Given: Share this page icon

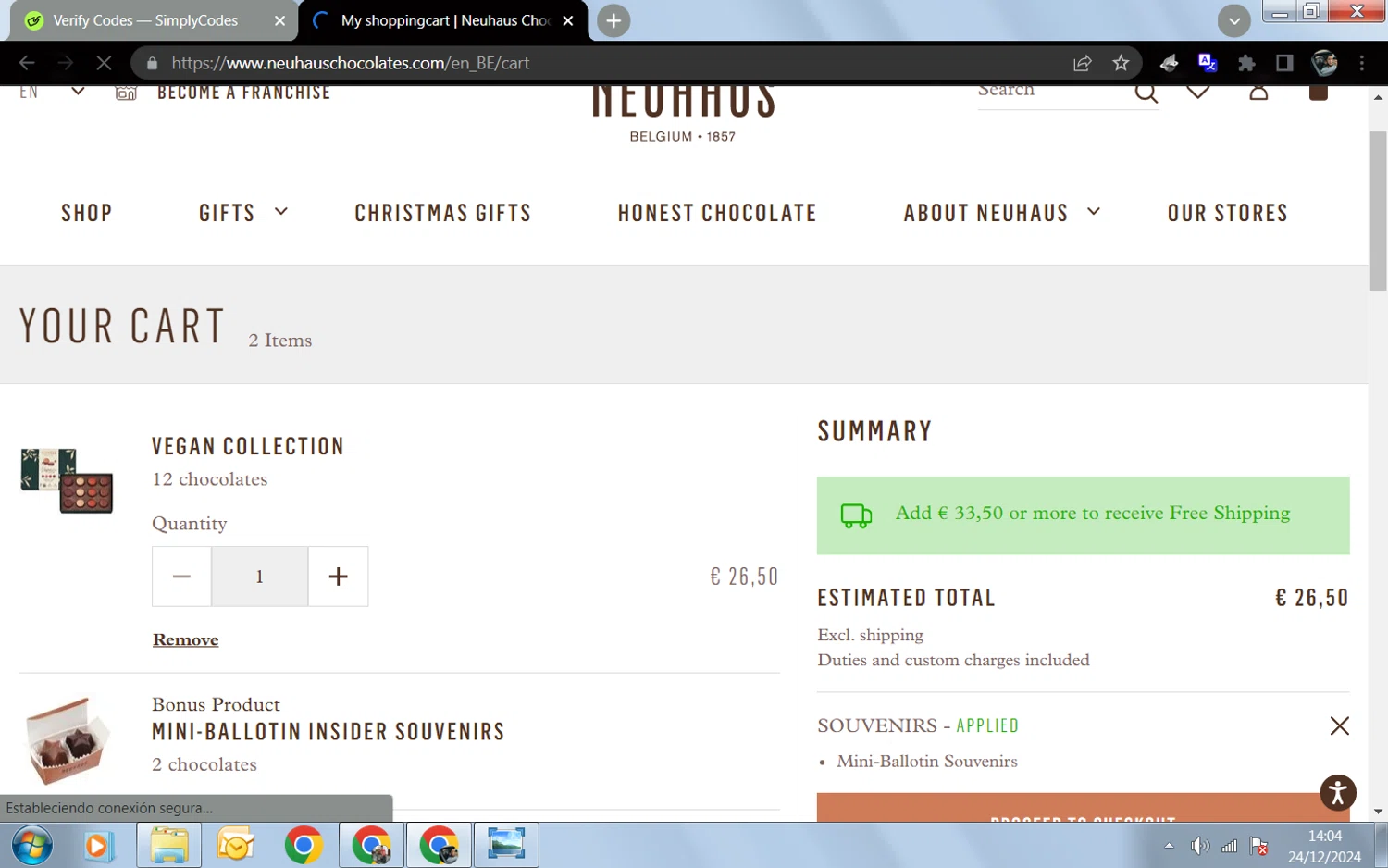Looking at the screenshot, I should click(1082, 63).
